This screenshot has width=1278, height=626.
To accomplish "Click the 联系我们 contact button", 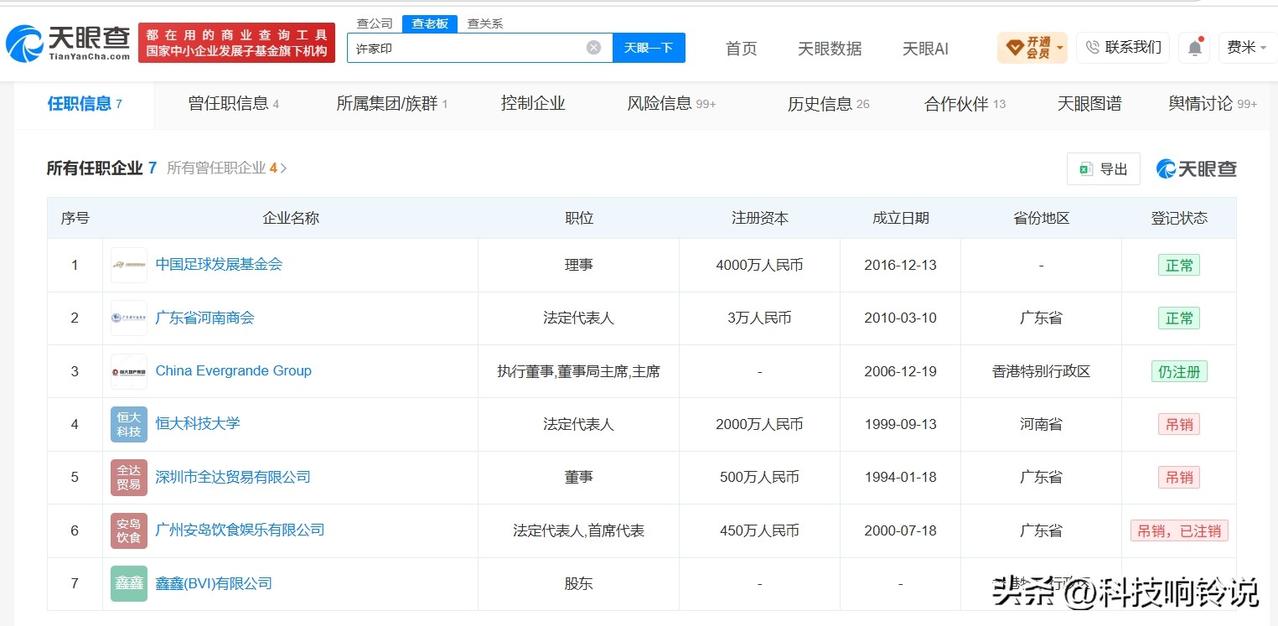I will click(1123, 47).
